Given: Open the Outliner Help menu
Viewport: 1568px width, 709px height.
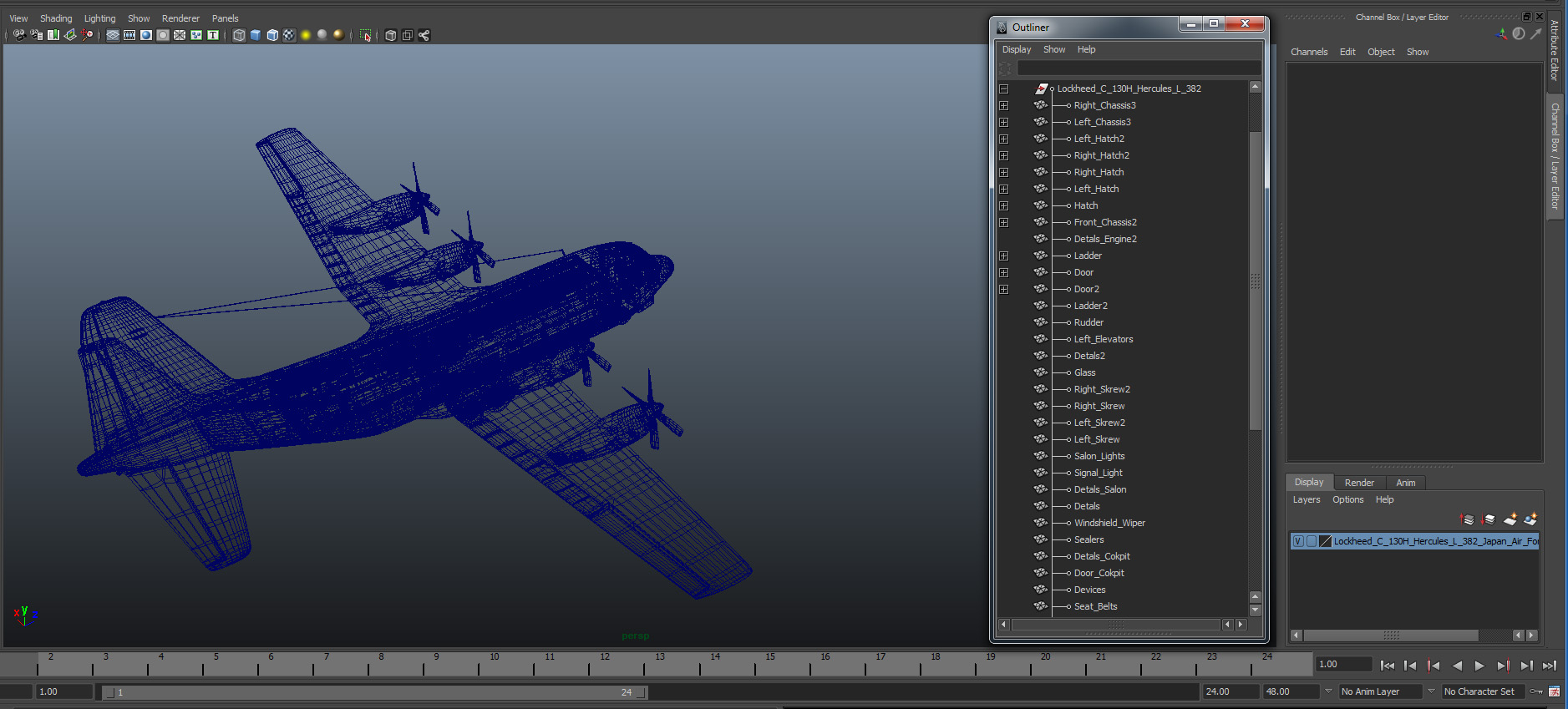Looking at the screenshot, I should click(x=1086, y=49).
